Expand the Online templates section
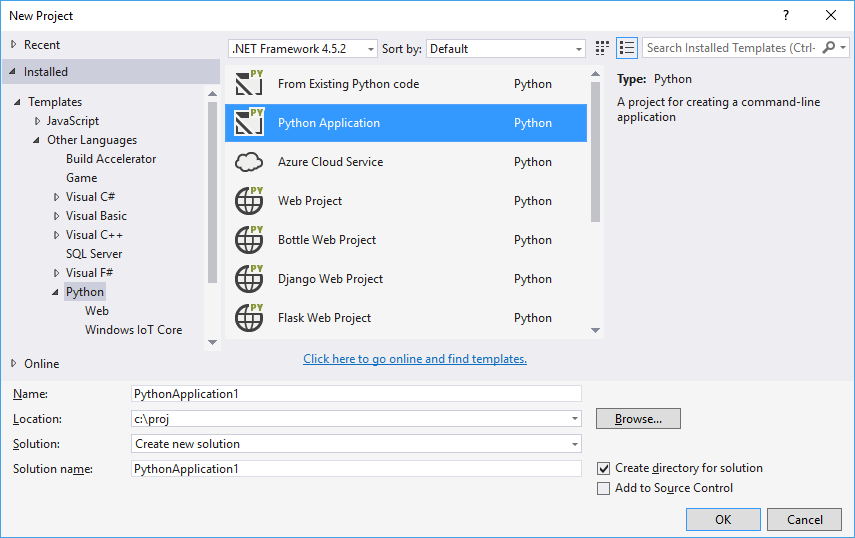Screen dimensions: 855x538 pos(14,364)
